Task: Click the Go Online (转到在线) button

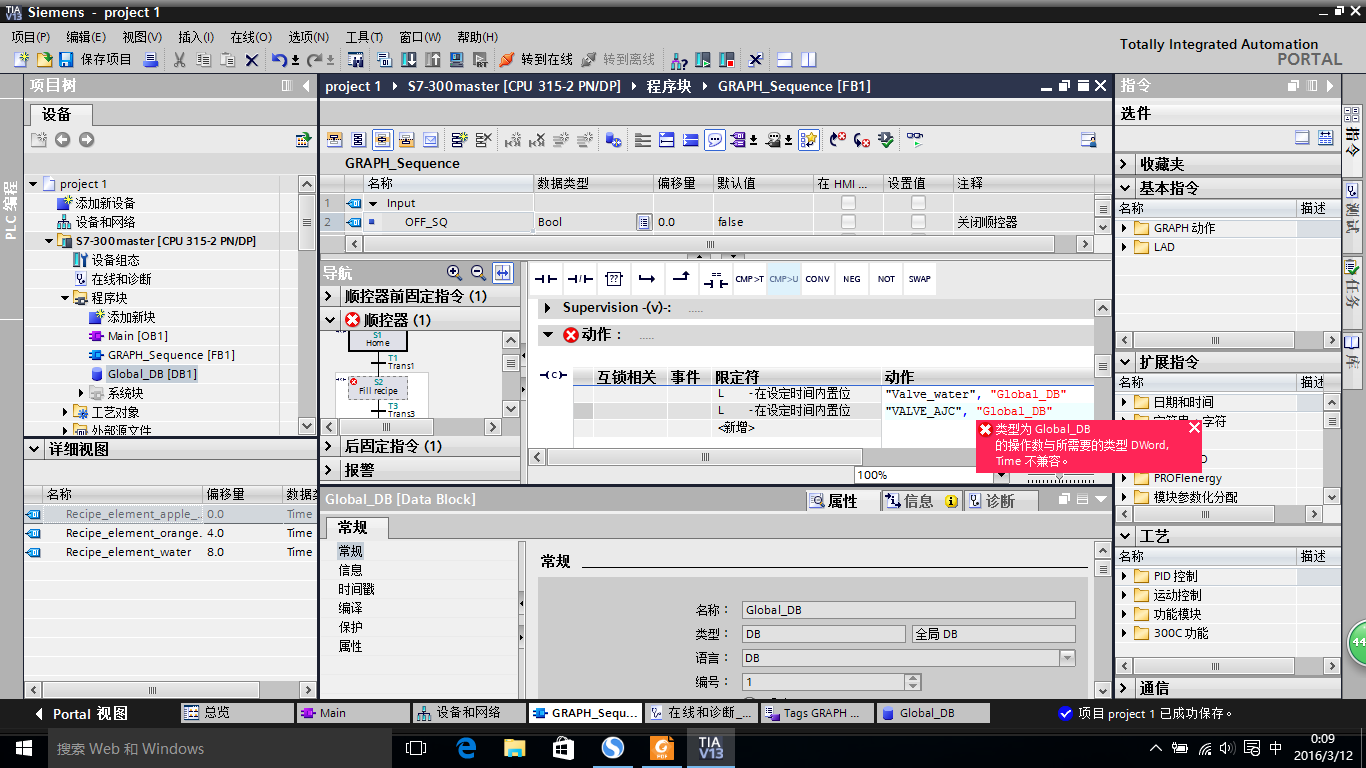Action: point(536,60)
